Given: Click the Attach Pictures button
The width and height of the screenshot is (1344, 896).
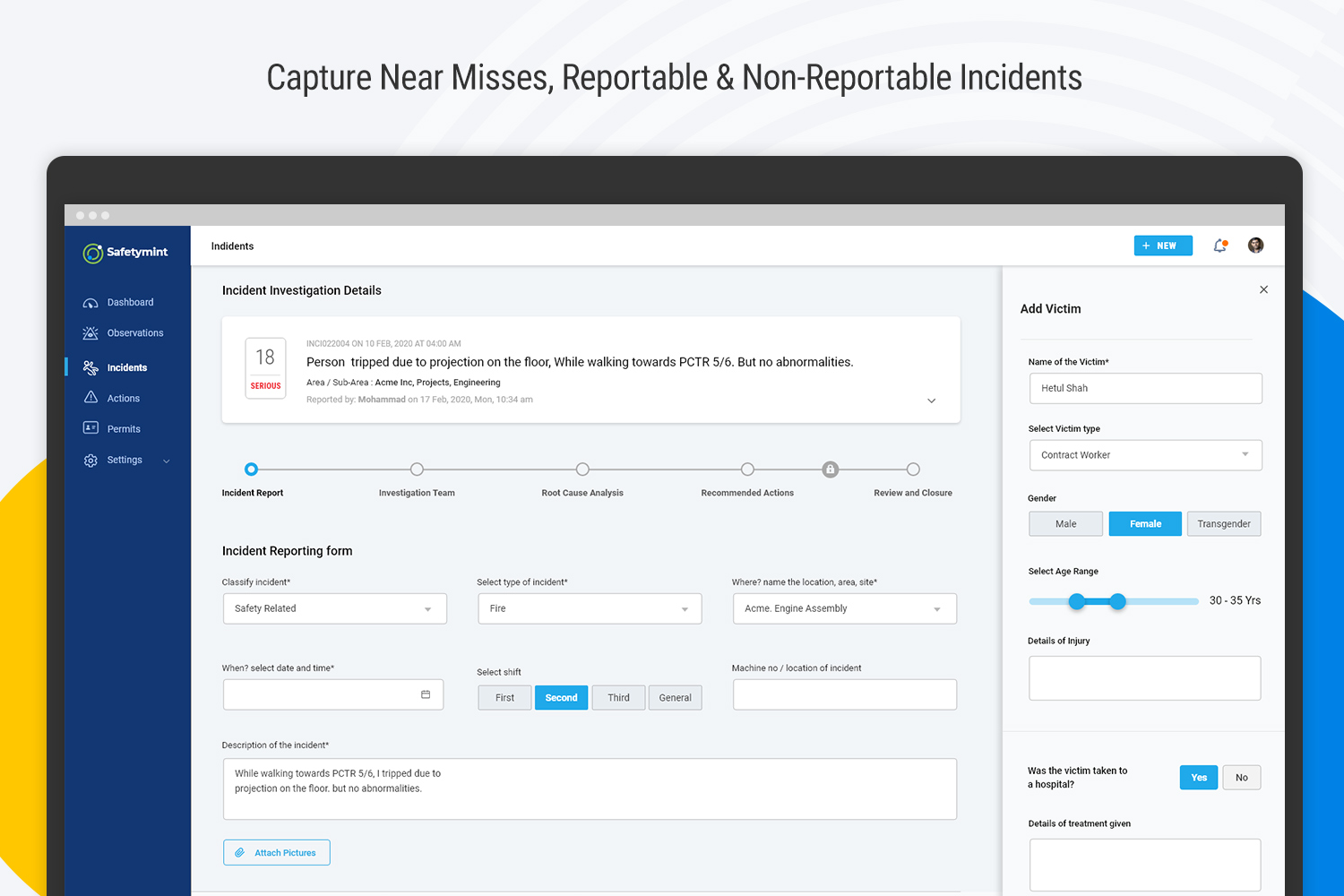Looking at the screenshot, I should click(x=277, y=853).
